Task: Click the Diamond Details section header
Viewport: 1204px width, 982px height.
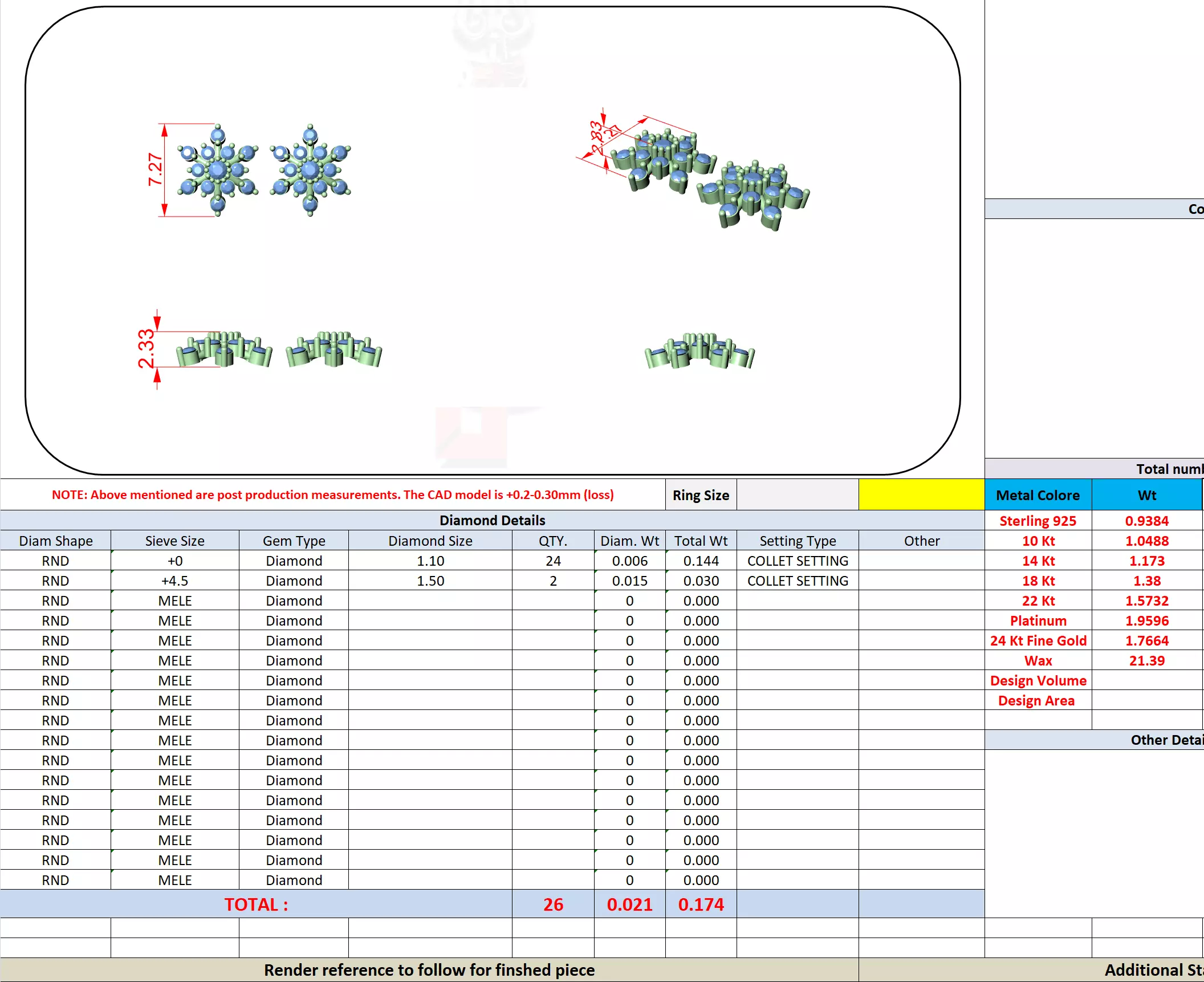Action: click(492, 520)
